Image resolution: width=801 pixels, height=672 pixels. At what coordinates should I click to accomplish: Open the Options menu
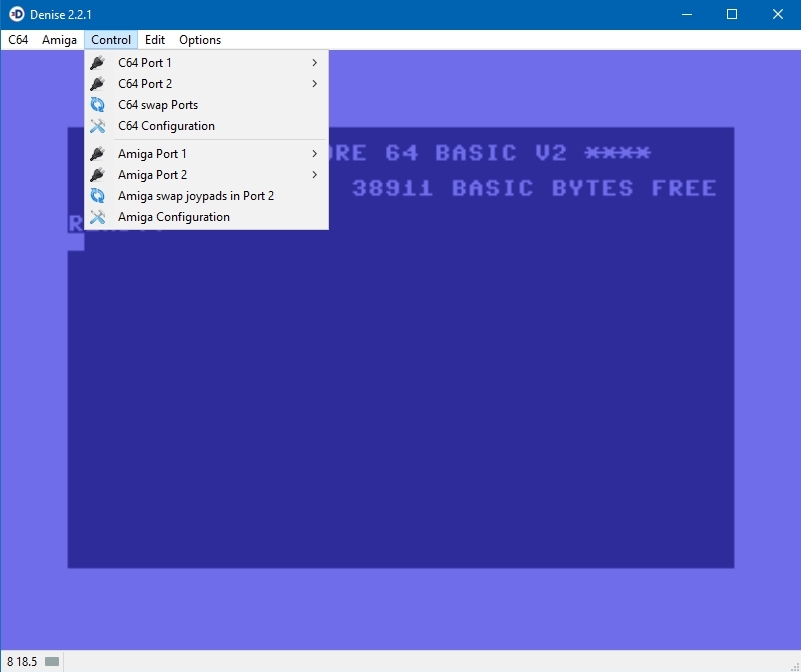click(200, 40)
